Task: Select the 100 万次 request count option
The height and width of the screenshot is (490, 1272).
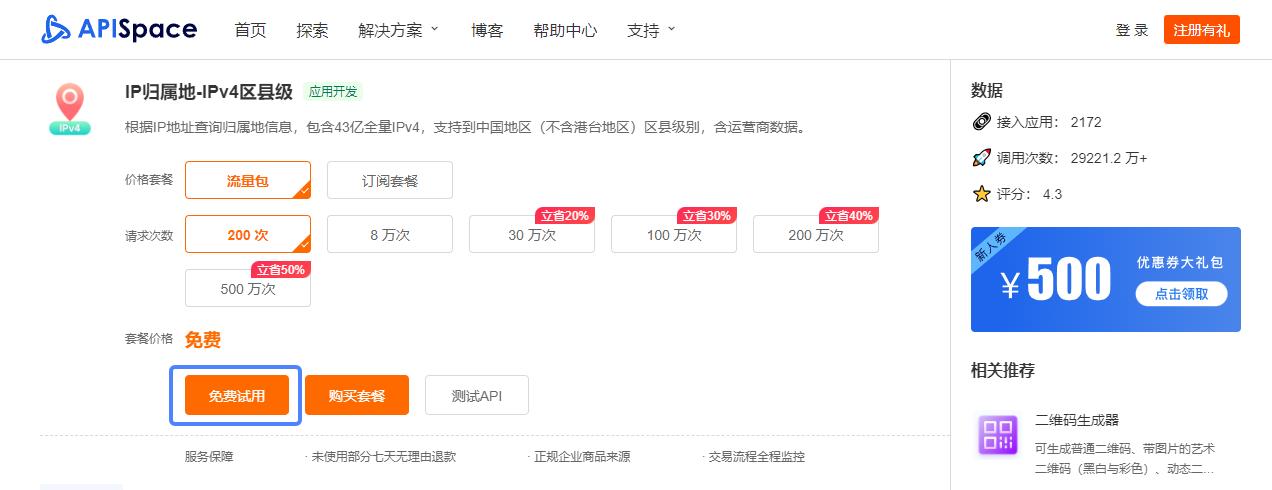Action: [x=674, y=234]
